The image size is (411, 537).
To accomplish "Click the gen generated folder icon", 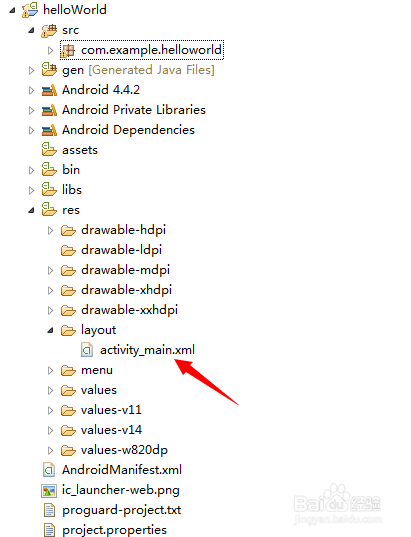I will pyautogui.click(x=49, y=70).
